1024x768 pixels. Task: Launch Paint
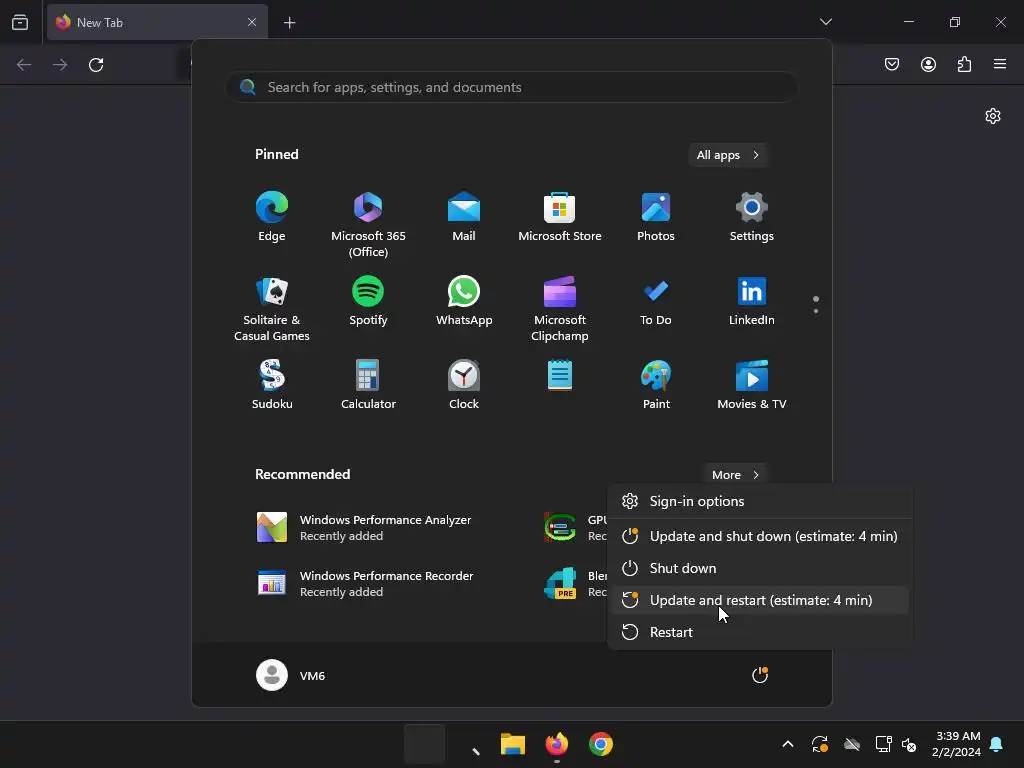[656, 385]
